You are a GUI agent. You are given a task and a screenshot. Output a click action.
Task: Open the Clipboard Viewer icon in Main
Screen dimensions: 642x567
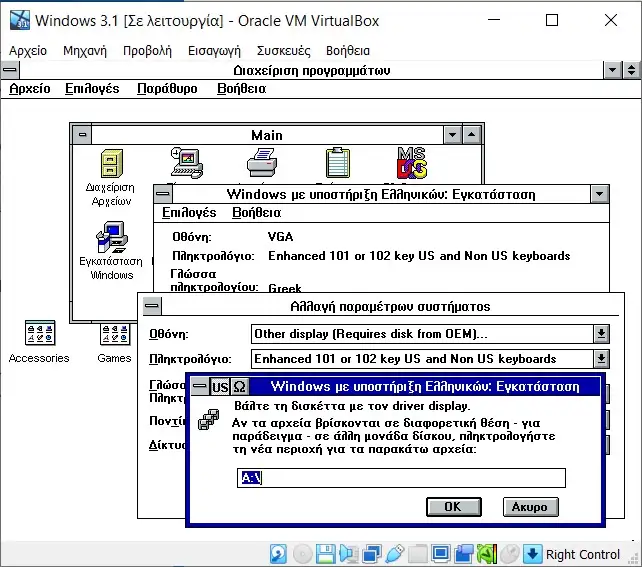point(338,163)
